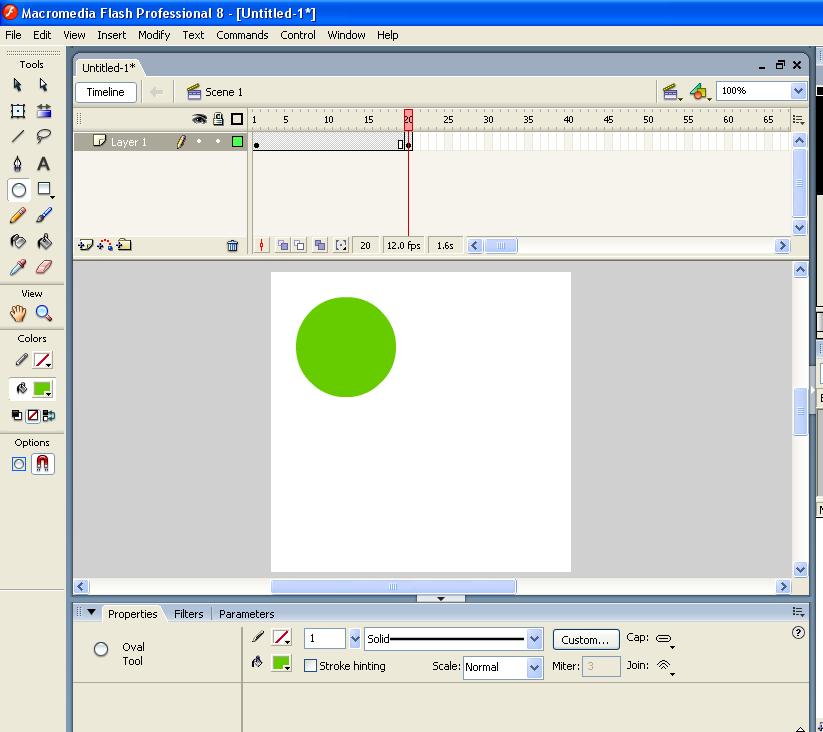Switch to the Parameters tab
The height and width of the screenshot is (732, 823).
tap(246, 614)
